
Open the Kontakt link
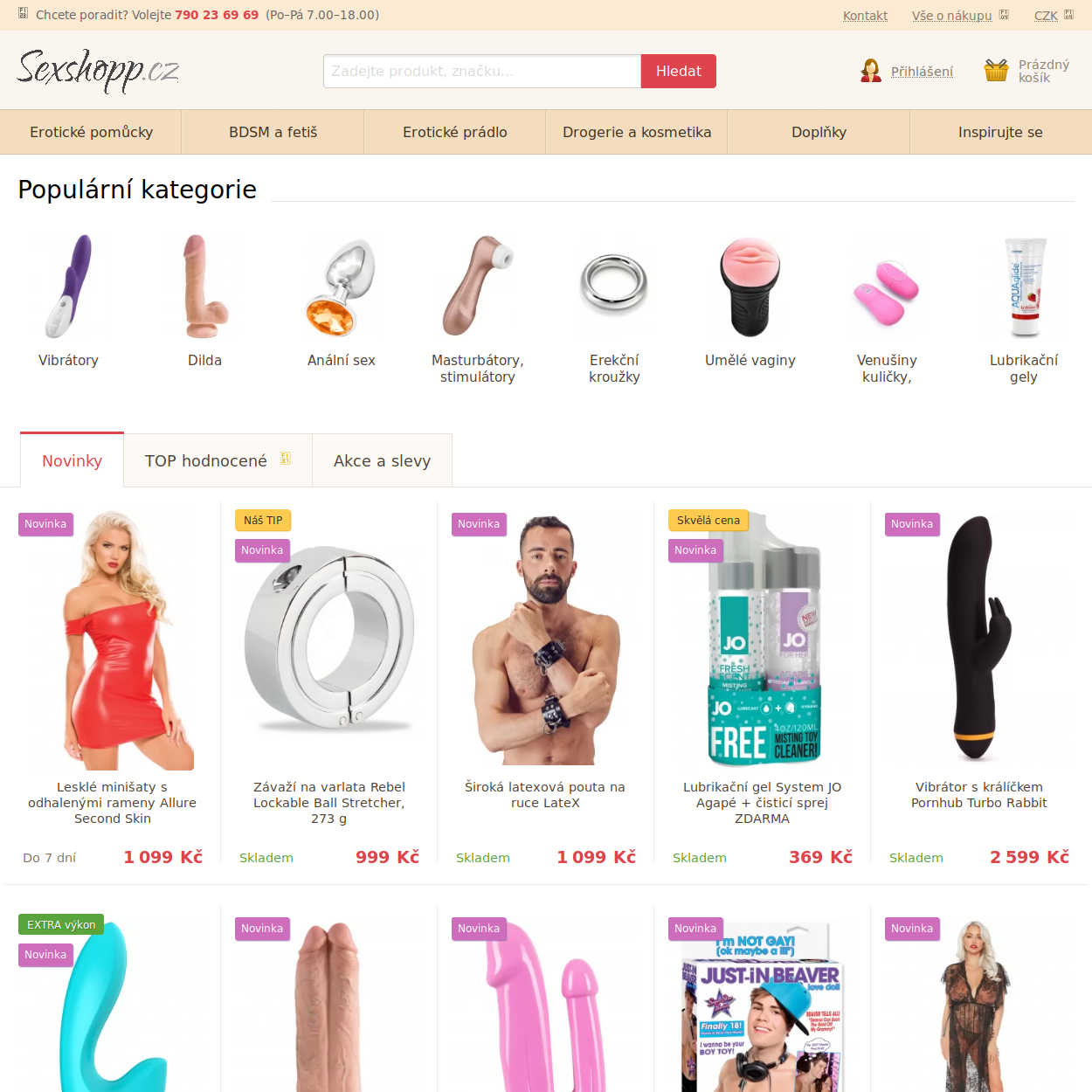pos(865,15)
